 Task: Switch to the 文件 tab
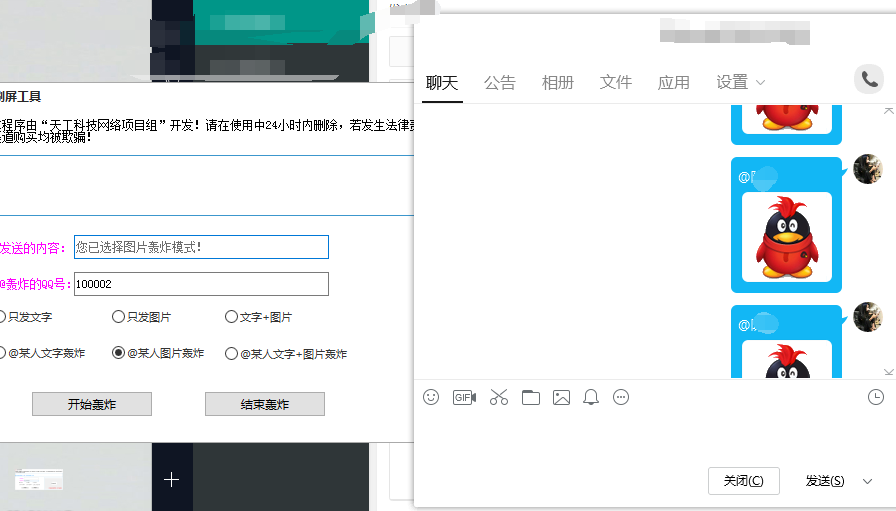click(x=615, y=83)
